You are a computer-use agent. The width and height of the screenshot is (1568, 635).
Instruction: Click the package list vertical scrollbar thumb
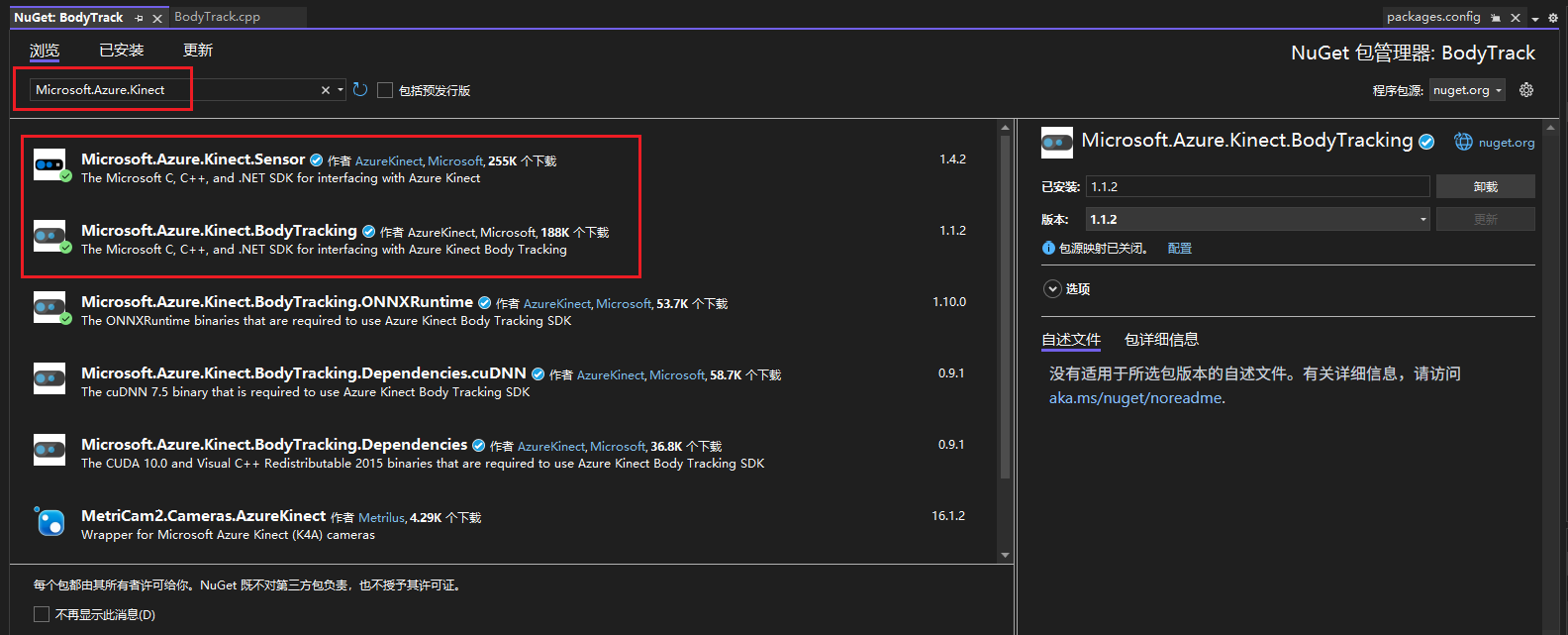(x=1005, y=307)
